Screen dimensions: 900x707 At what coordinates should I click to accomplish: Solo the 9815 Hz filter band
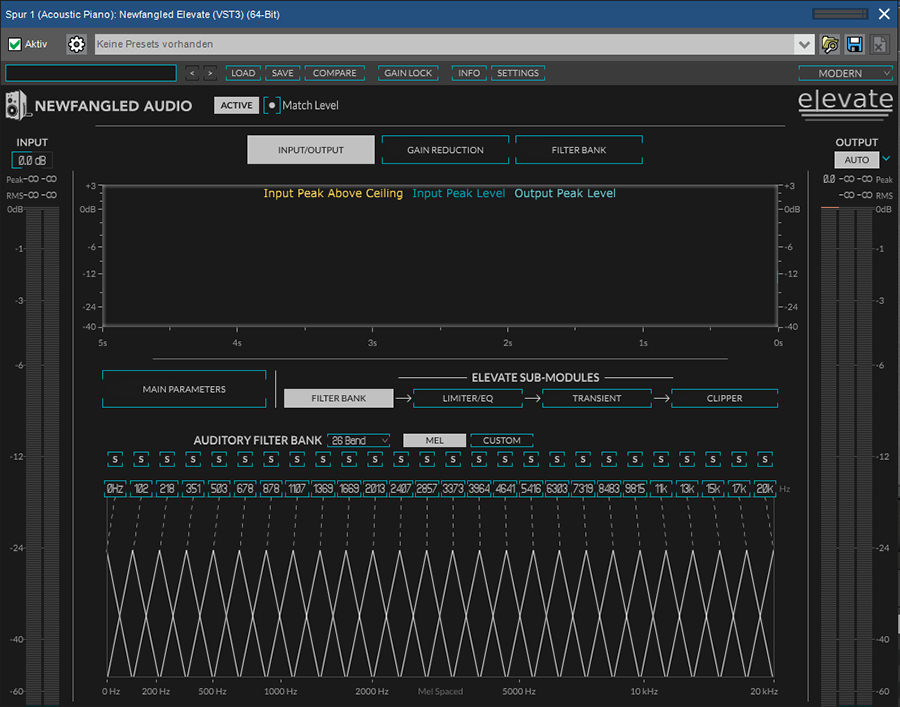(635, 459)
